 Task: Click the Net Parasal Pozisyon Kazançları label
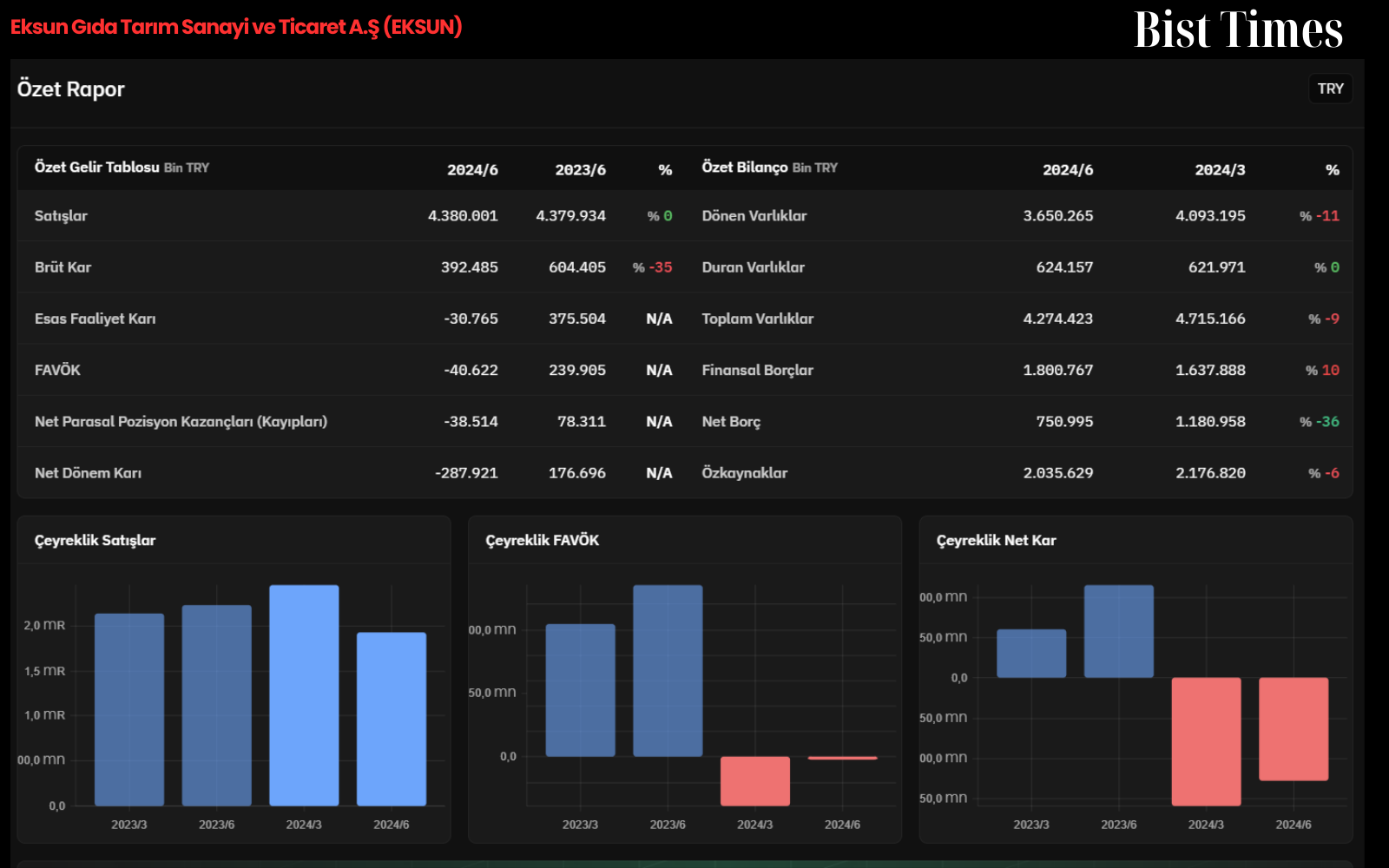[181, 422]
